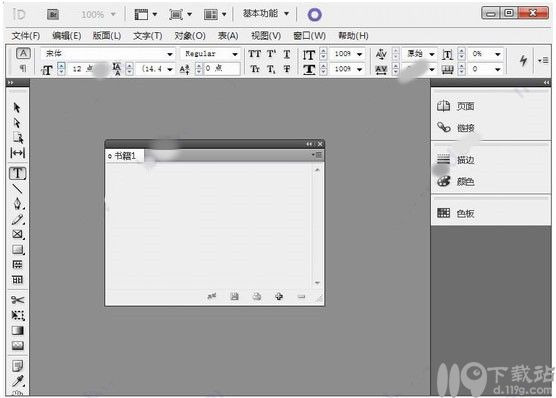Click Save Book icon in the Book panel

tap(234, 296)
